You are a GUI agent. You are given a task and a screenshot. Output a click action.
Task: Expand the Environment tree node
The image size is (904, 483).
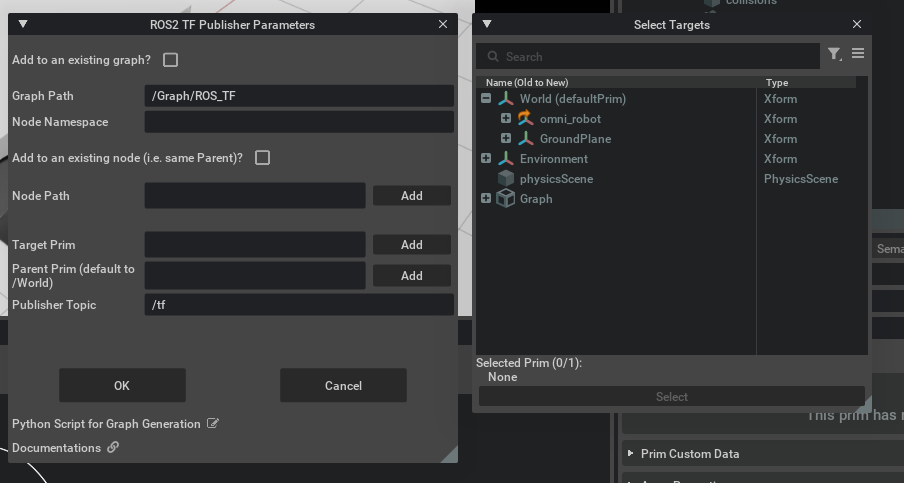click(x=486, y=159)
